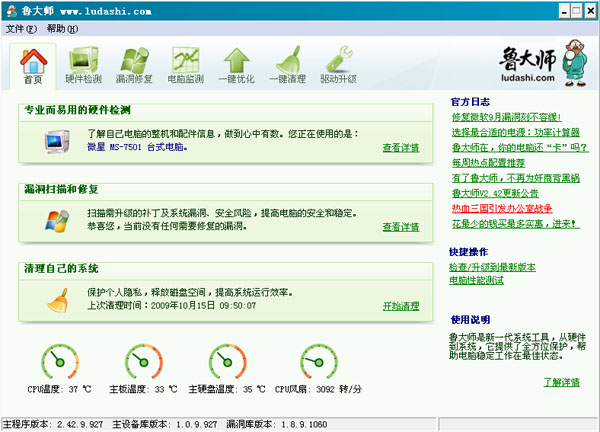600x432 pixels.
Task: Switch to the 漏洞修复 tab
Action: [134, 65]
